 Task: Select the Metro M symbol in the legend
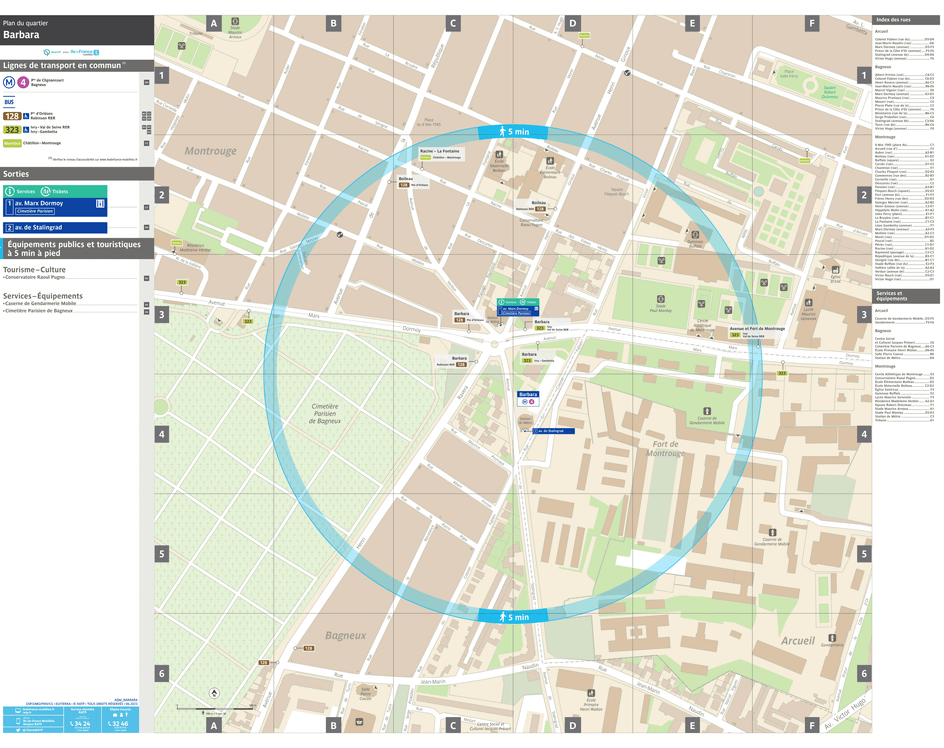[x=7, y=82]
